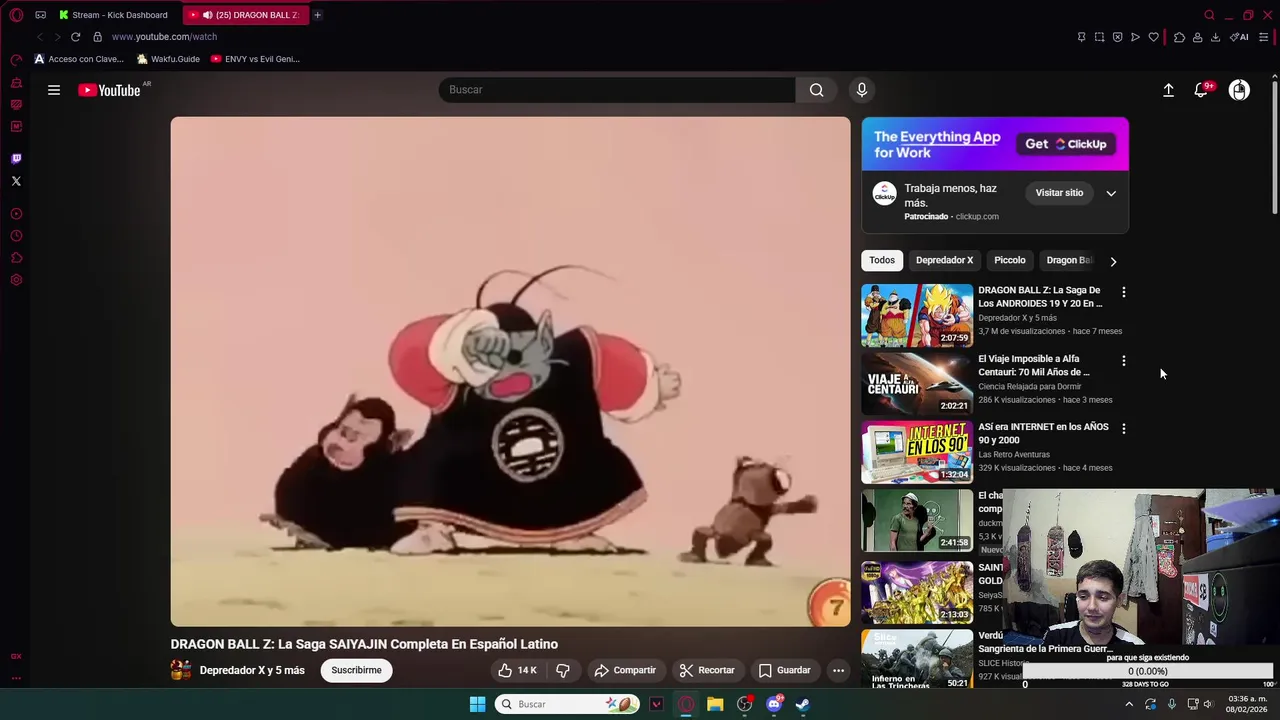Select the Todos filter chip
Screen dimensions: 1280x720
(882, 260)
